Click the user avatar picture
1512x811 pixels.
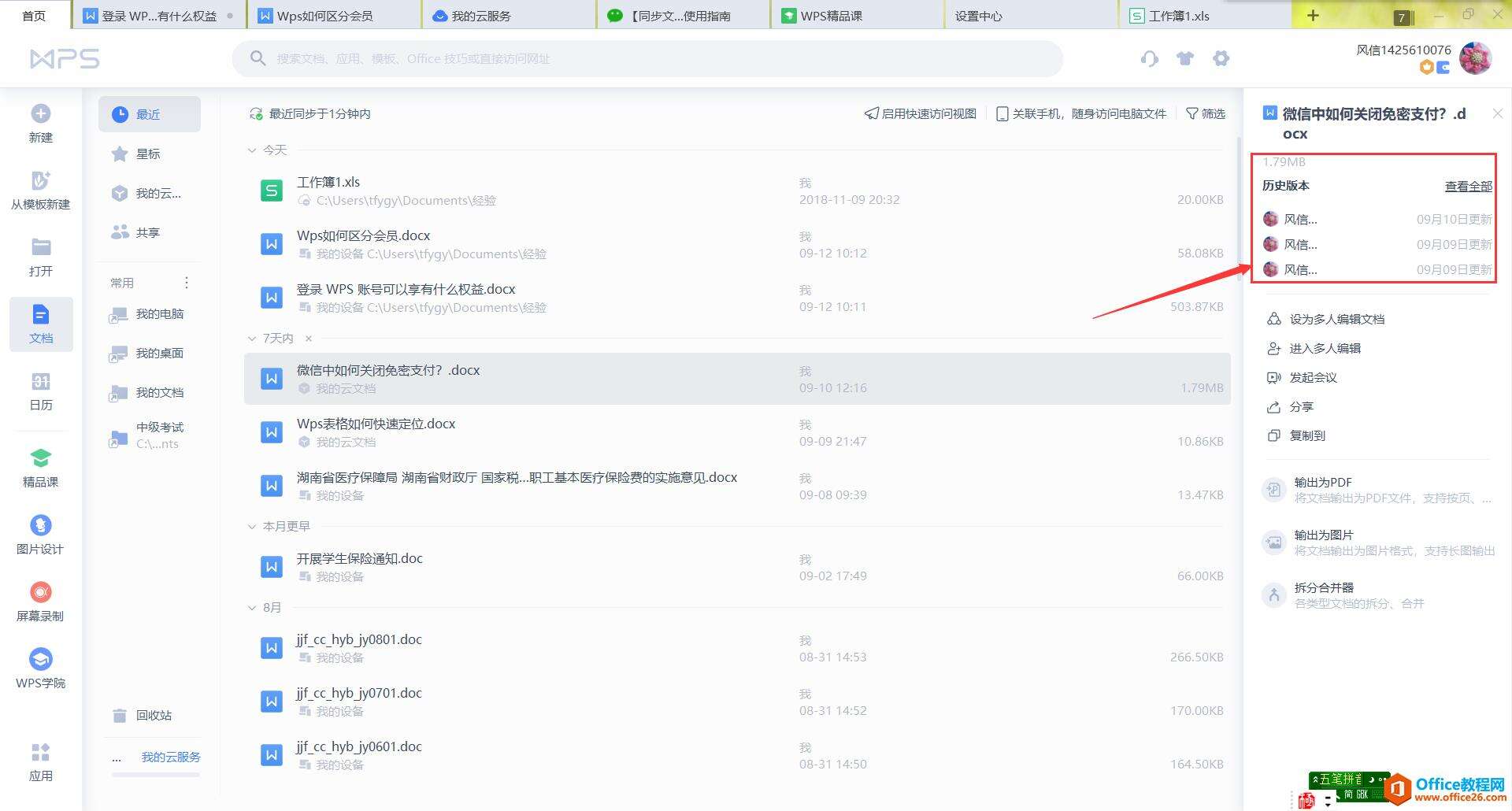1476,58
